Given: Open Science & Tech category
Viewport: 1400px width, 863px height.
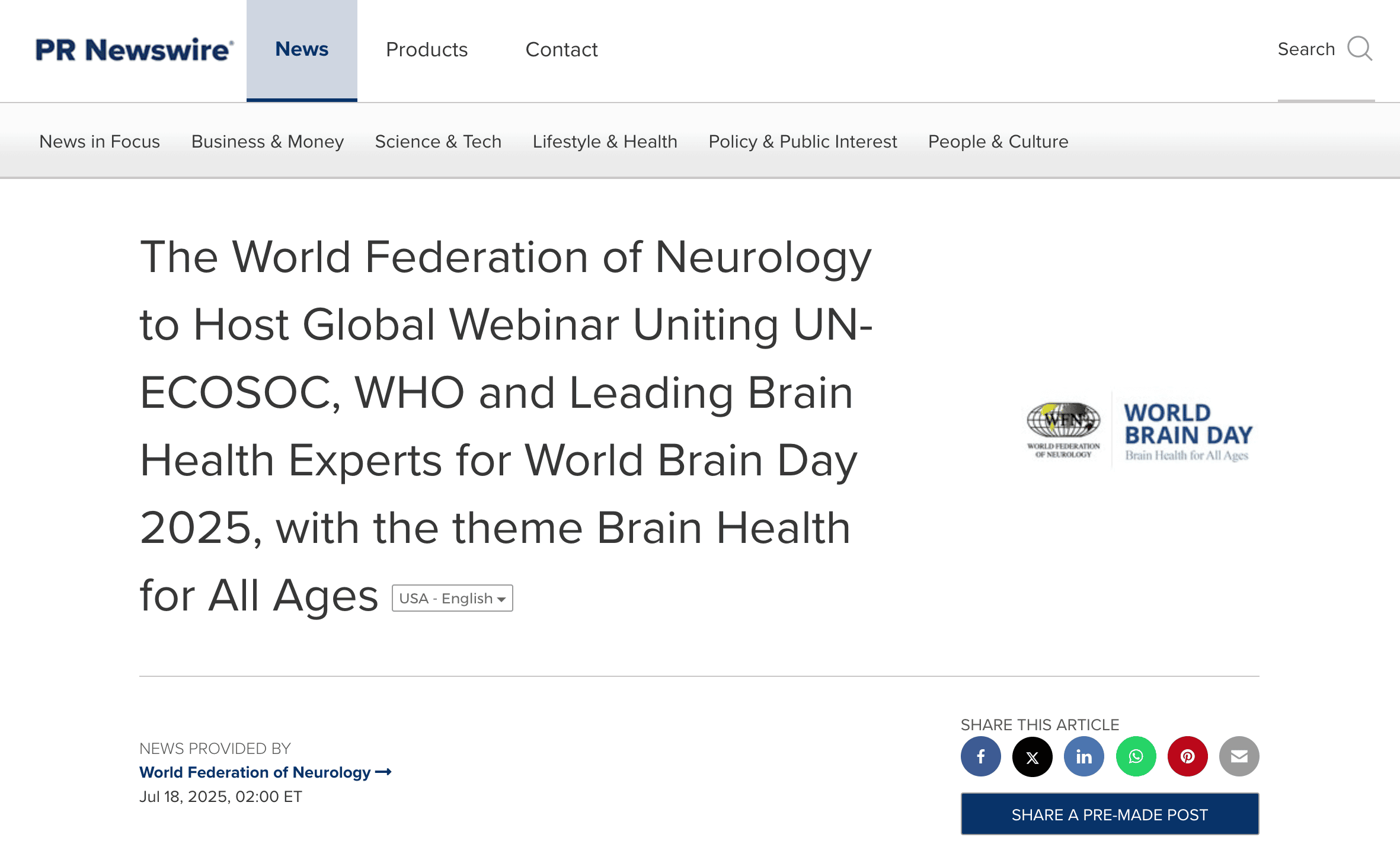Looking at the screenshot, I should pos(438,142).
